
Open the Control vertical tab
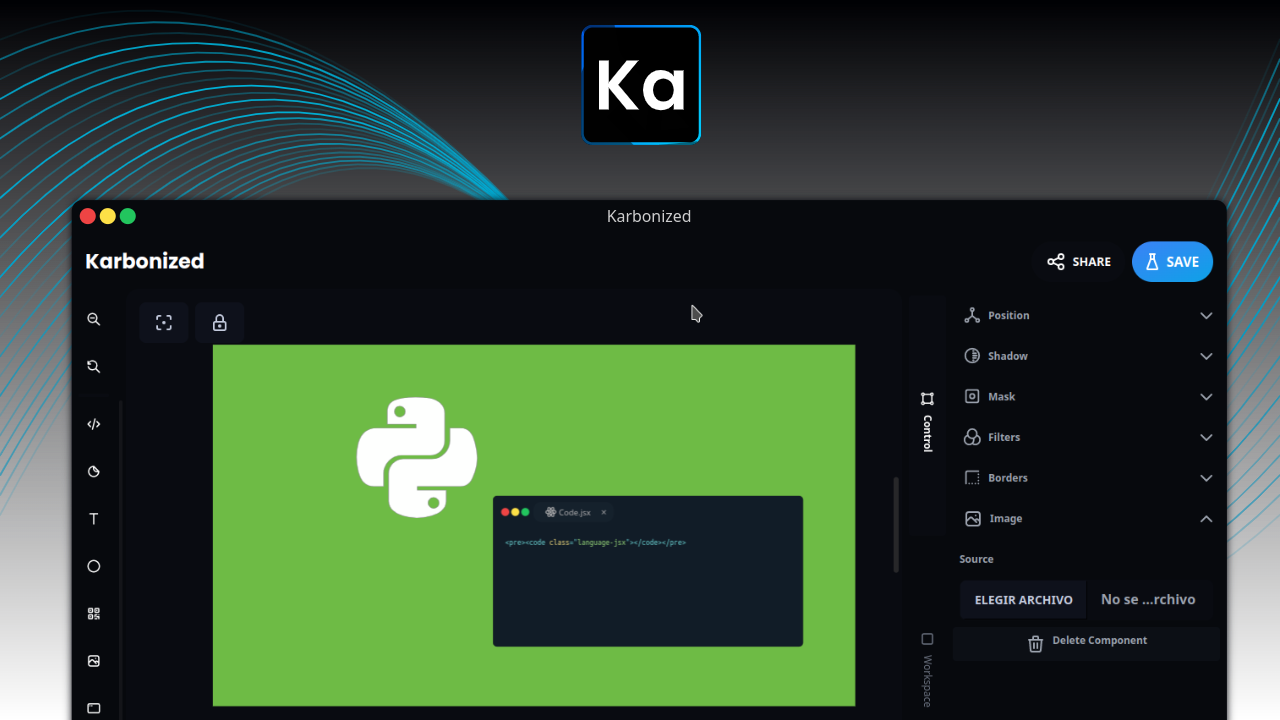click(927, 422)
